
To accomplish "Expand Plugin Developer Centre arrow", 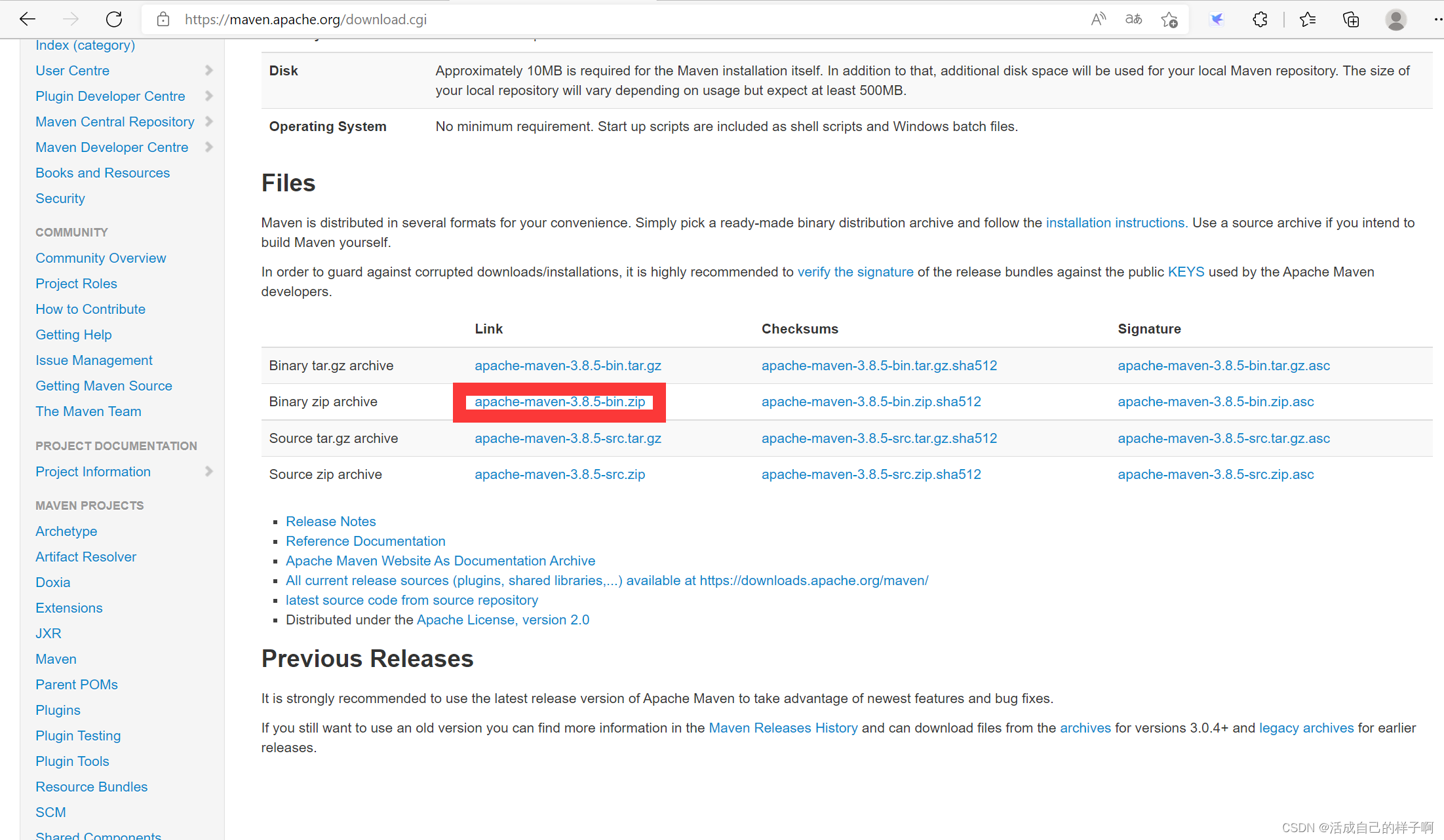I will 208,96.
